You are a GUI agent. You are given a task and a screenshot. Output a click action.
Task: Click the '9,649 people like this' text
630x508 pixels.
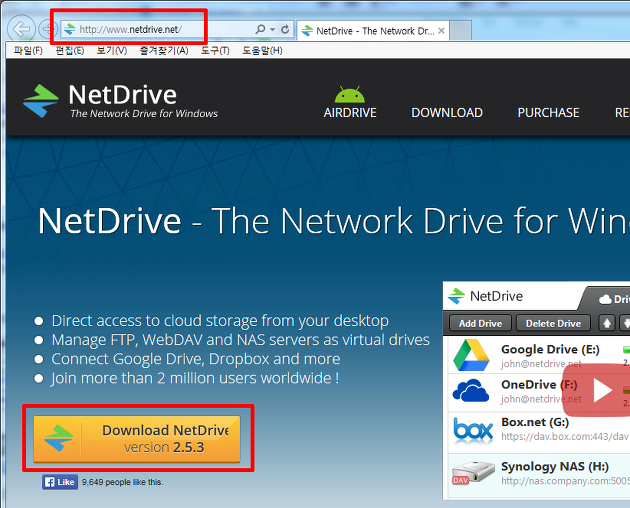pyautogui.click(x=123, y=482)
